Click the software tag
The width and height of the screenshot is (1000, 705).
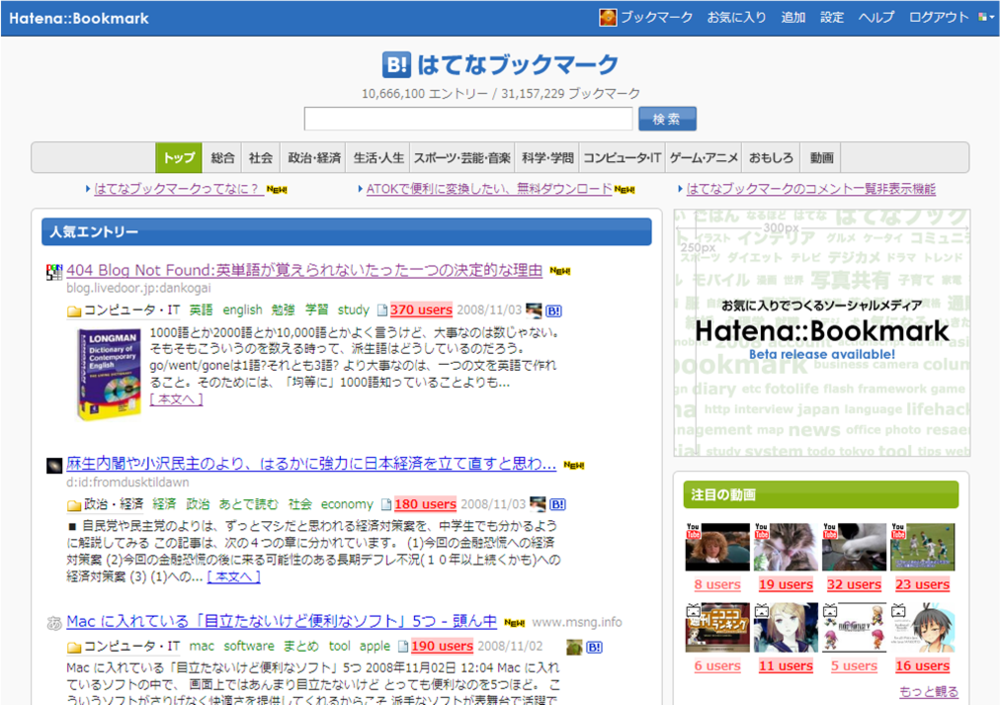(x=249, y=646)
